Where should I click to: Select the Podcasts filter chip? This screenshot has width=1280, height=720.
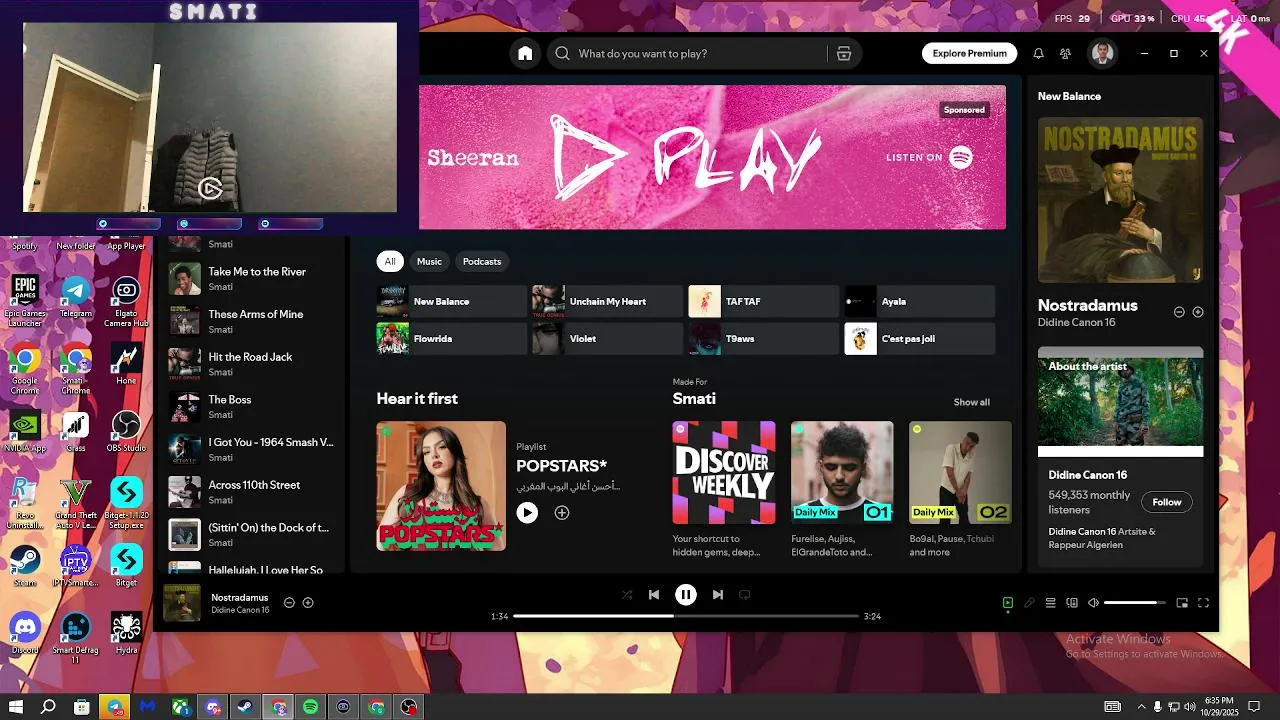pyautogui.click(x=482, y=262)
